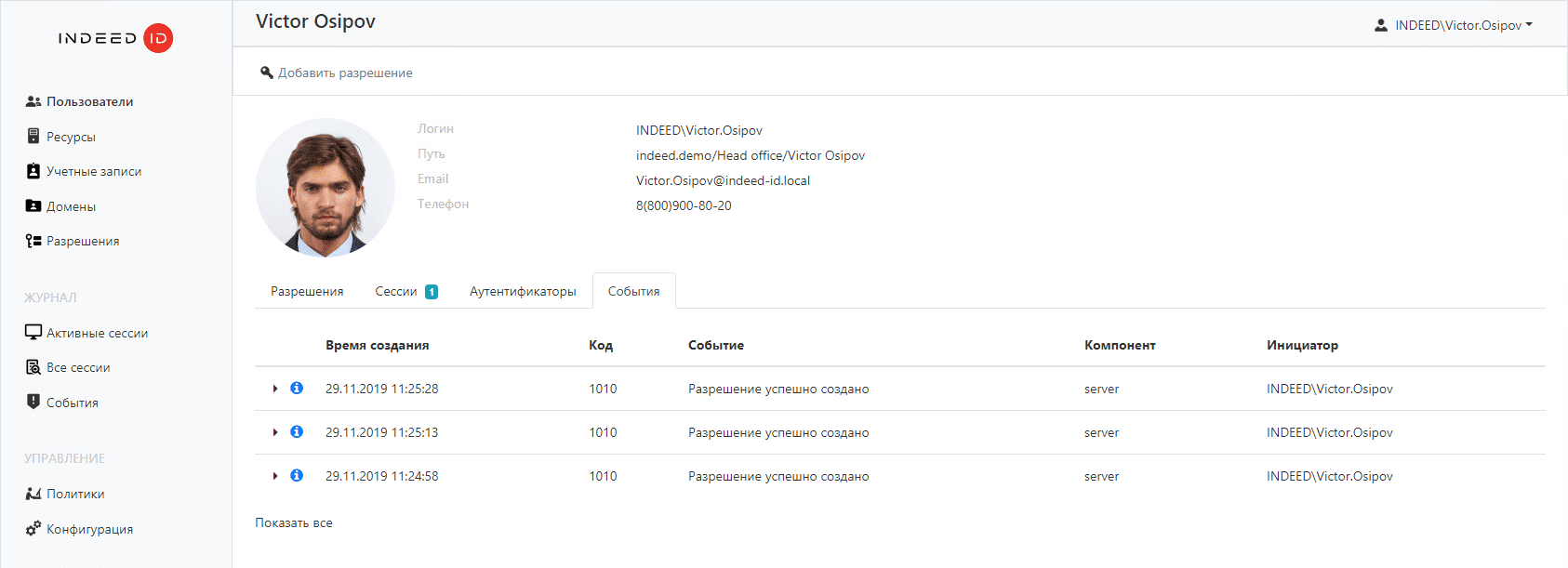Click the Активные сессии monitor icon
This screenshot has height=568, width=1568.
tap(33, 333)
